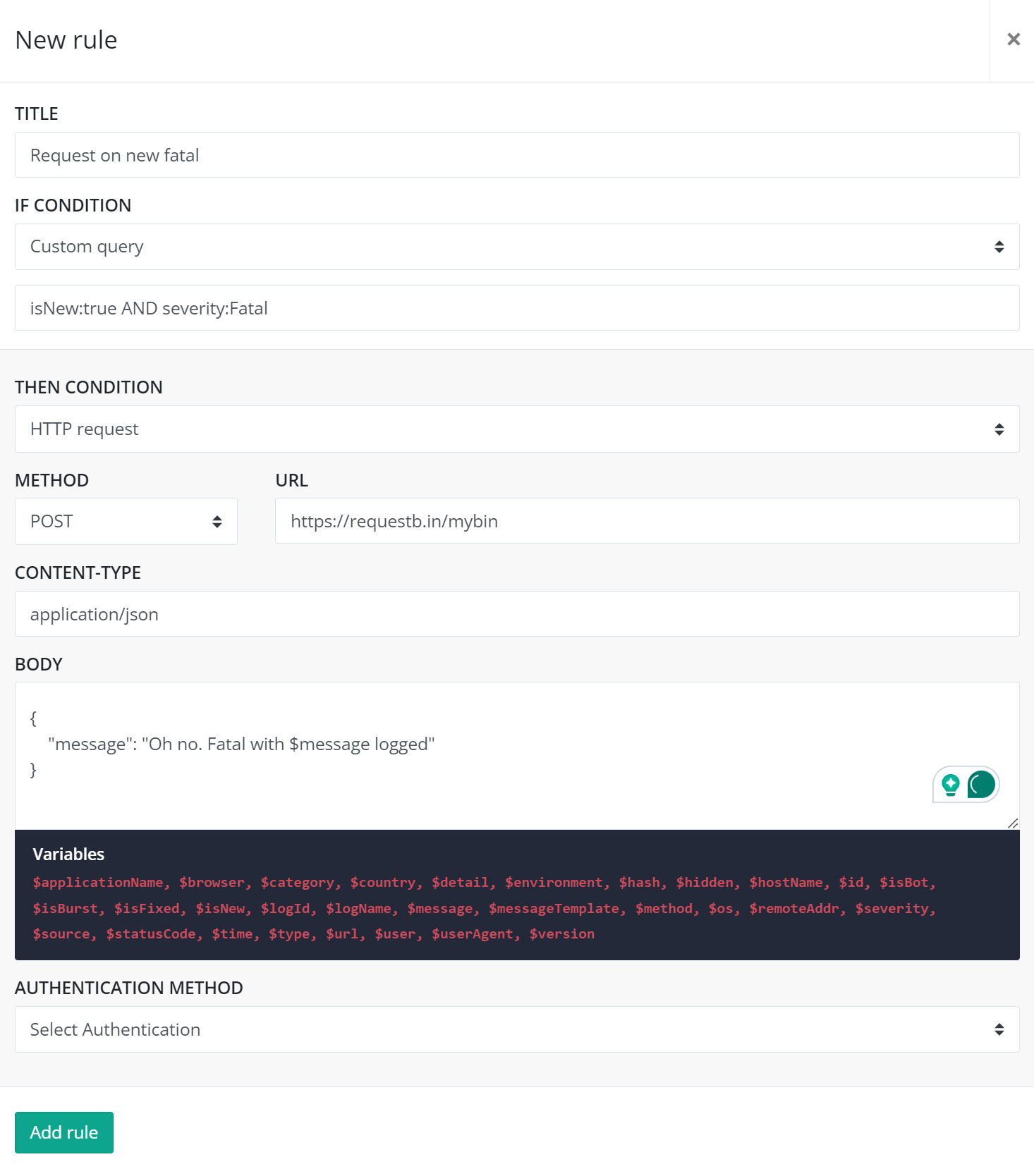Viewport: 1034px width, 1176px height.
Task: Click the URL input field
Action: pyautogui.click(x=647, y=521)
